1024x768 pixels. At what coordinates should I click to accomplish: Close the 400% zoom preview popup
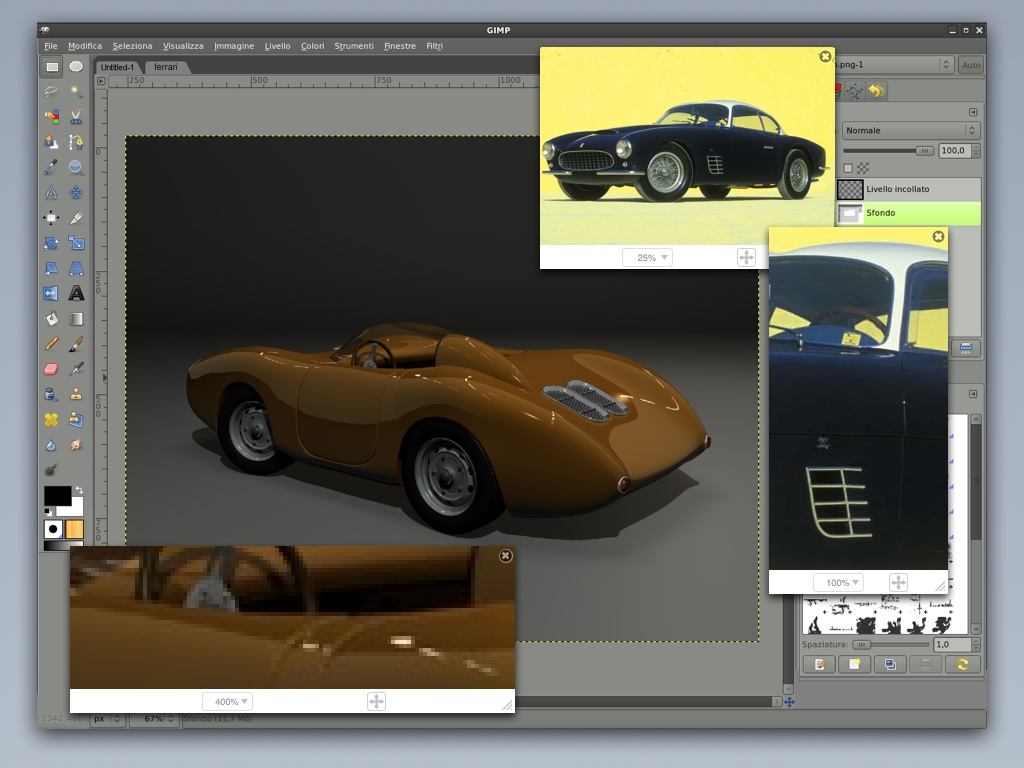(x=505, y=556)
